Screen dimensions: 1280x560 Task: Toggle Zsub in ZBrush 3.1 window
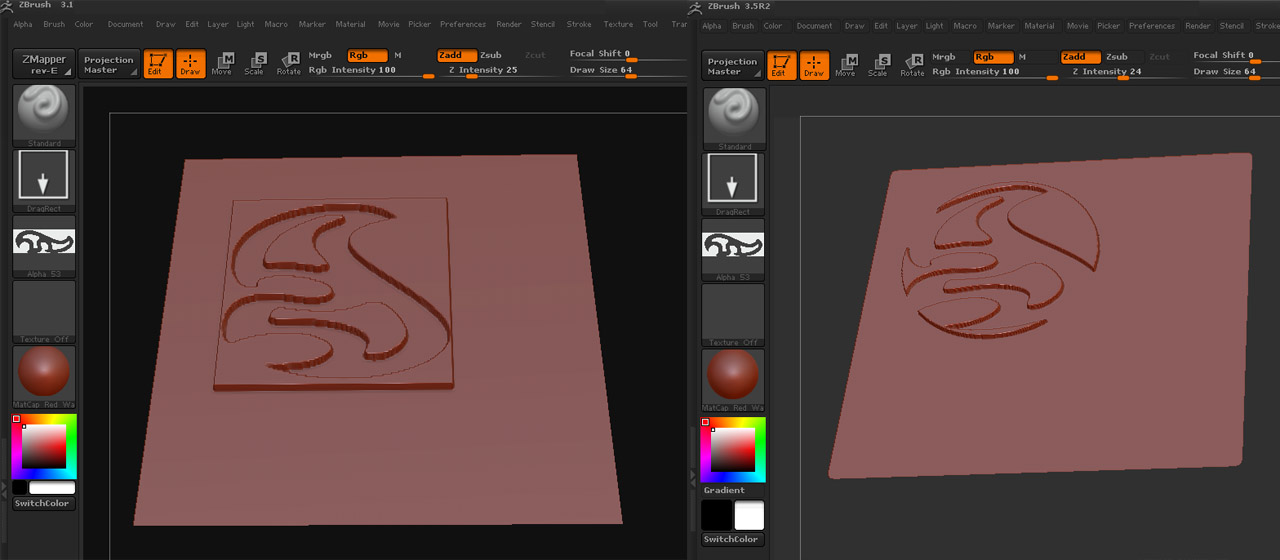(x=491, y=55)
